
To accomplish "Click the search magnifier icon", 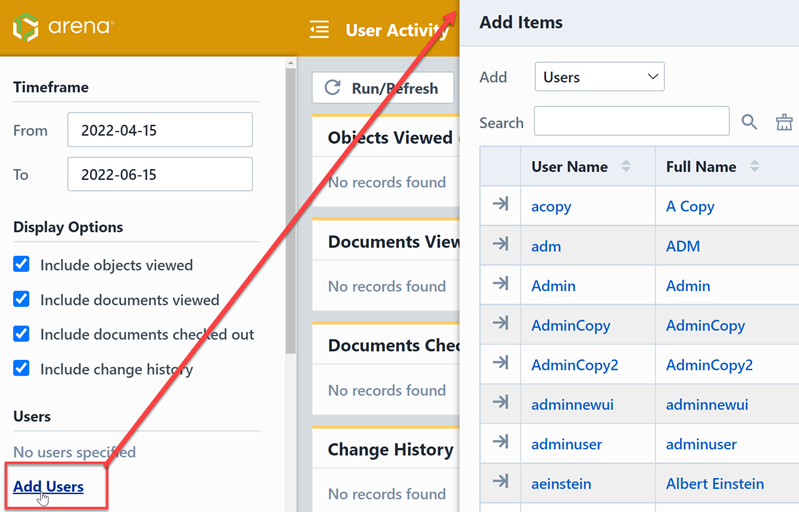I will point(749,122).
